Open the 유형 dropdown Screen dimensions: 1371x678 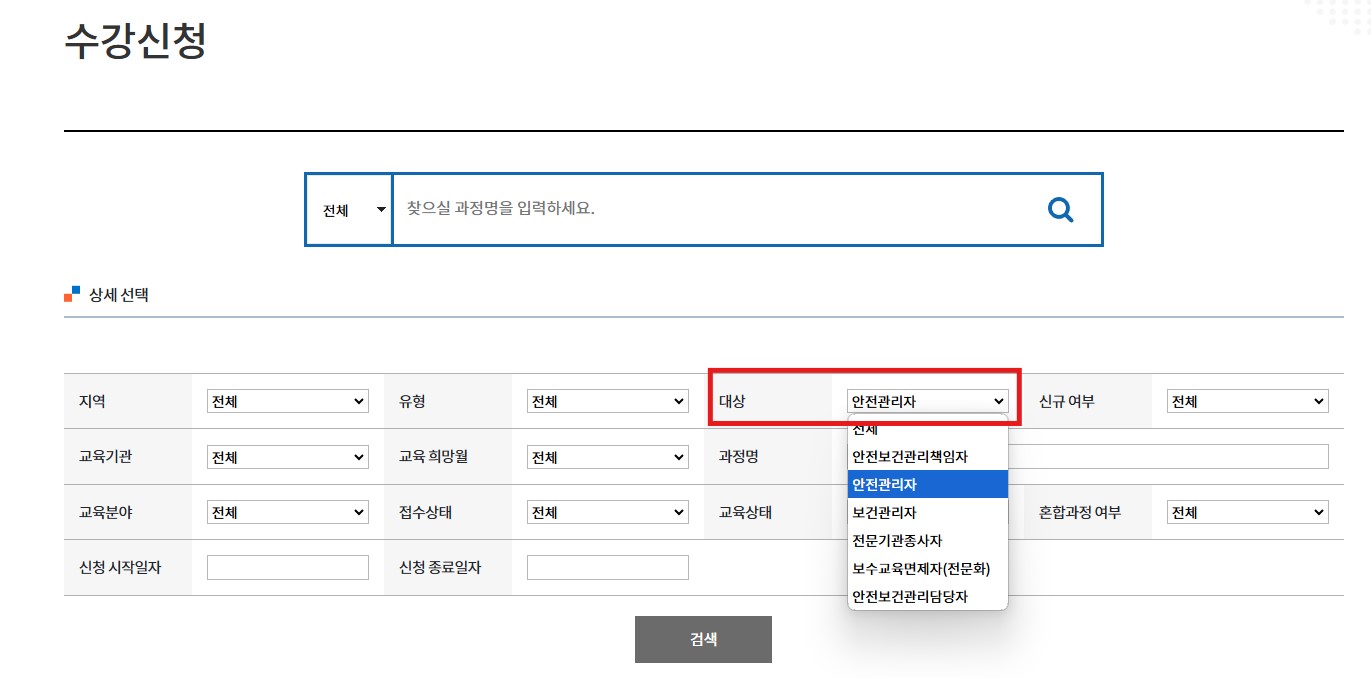coord(607,400)
